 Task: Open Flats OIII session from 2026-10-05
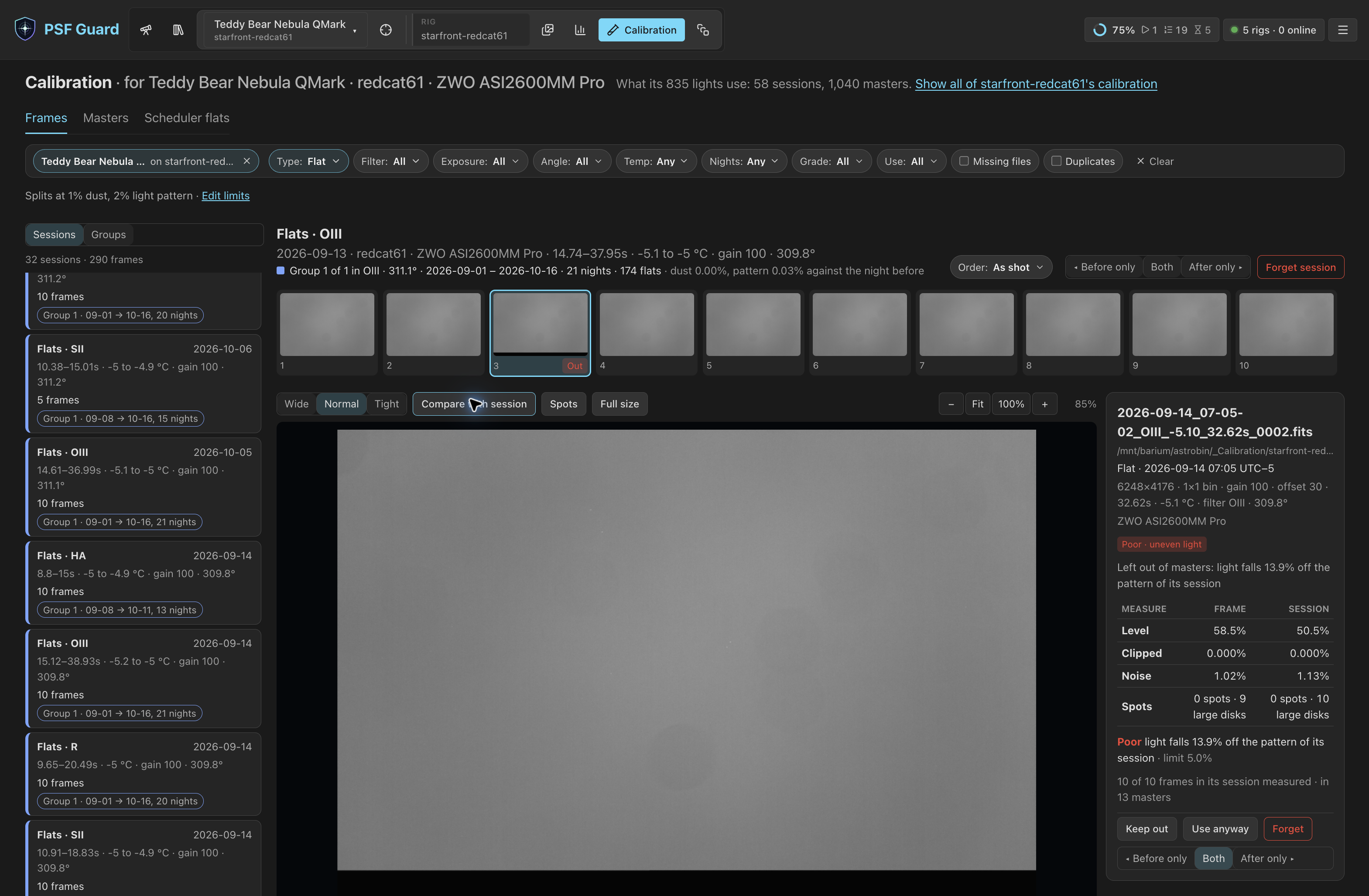pyautogui.click(x=144, y=487)
